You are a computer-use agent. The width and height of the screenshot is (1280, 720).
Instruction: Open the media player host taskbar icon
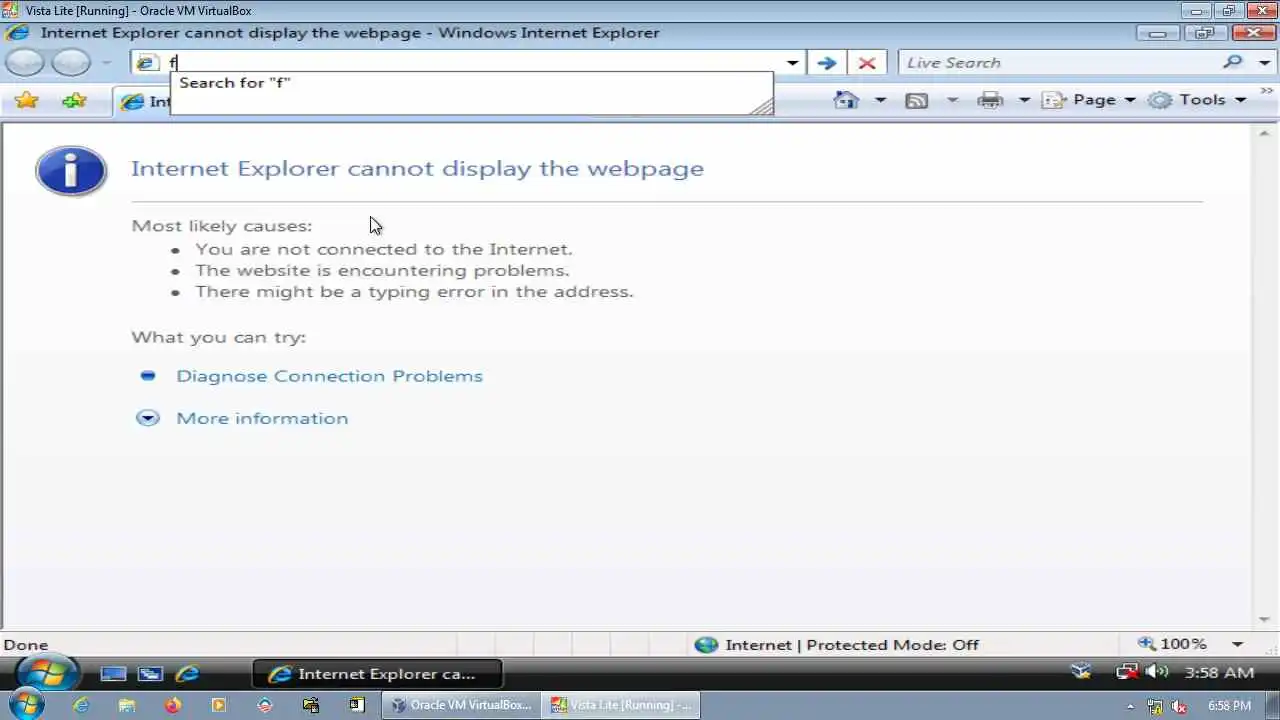coord(219,705)
